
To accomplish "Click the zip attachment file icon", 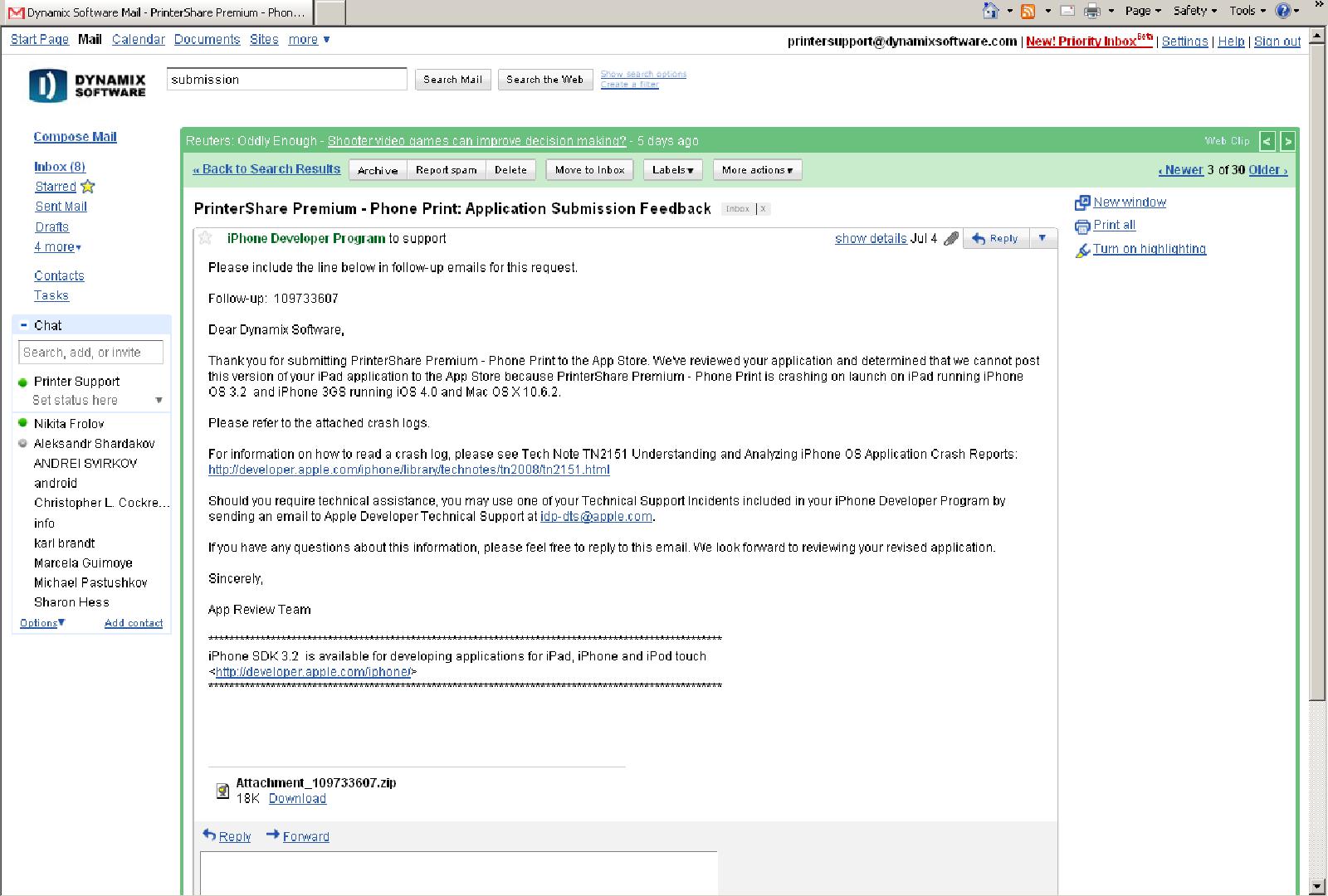I will click(222, 791).
